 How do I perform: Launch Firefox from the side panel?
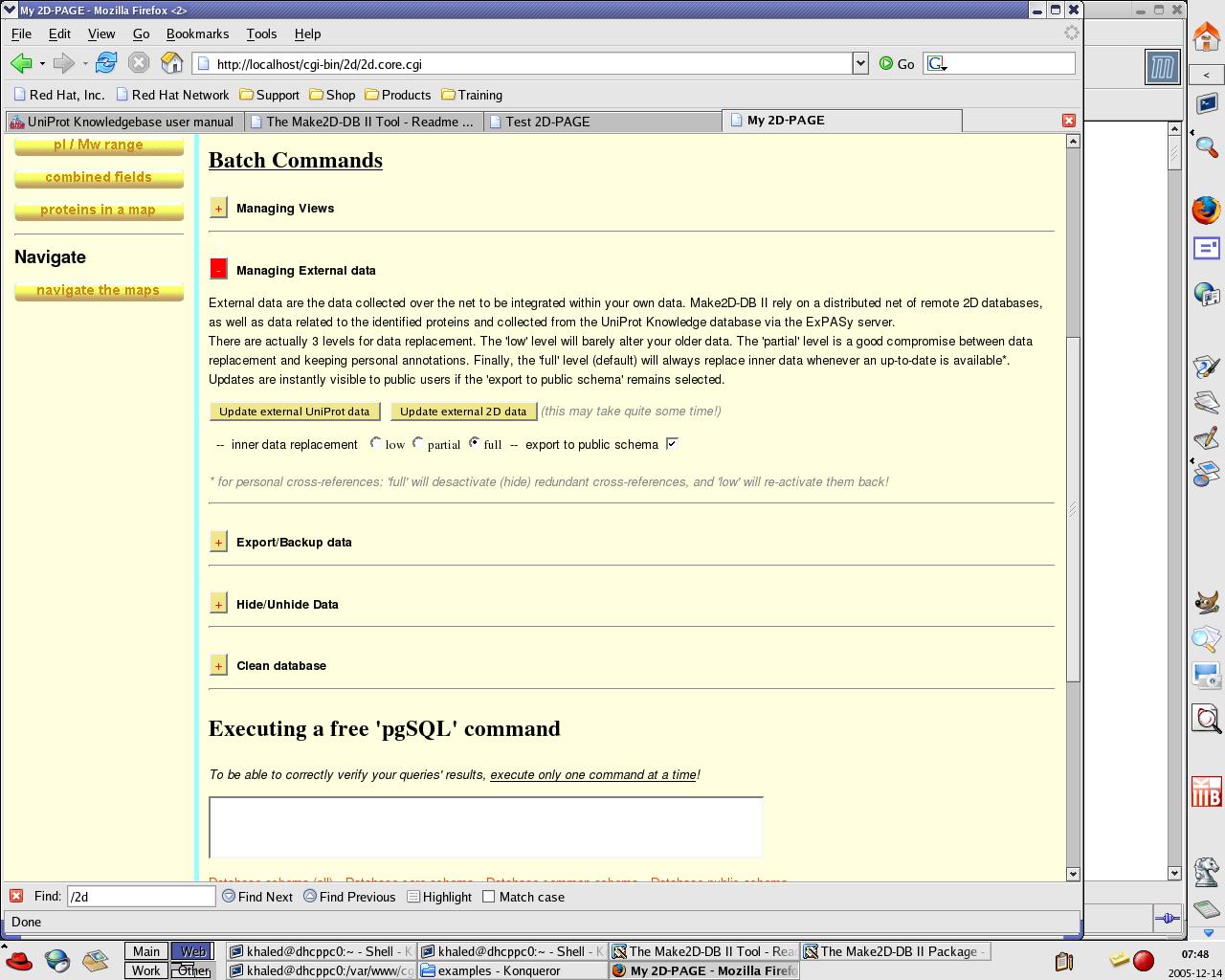click(x=1206, y=210)
